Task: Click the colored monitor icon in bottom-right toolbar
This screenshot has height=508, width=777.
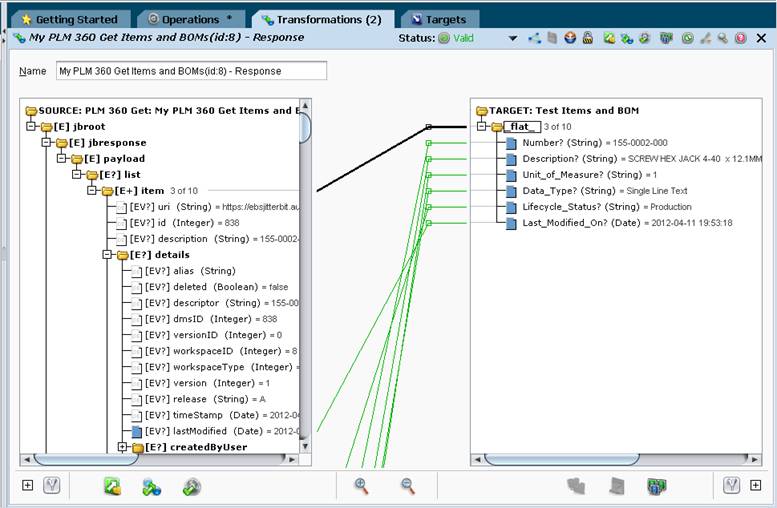Action: coord(657,486)
